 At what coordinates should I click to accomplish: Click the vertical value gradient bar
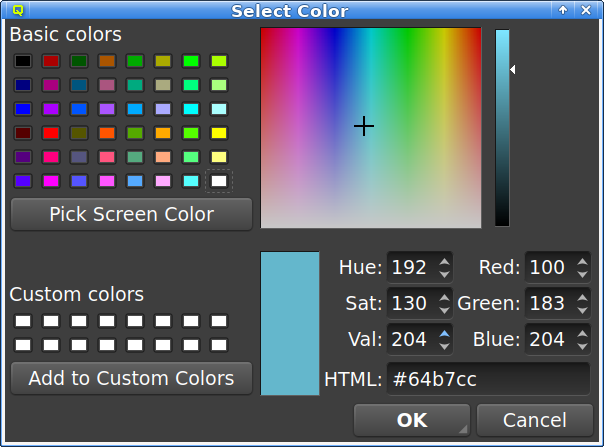[x=502, y=128]
